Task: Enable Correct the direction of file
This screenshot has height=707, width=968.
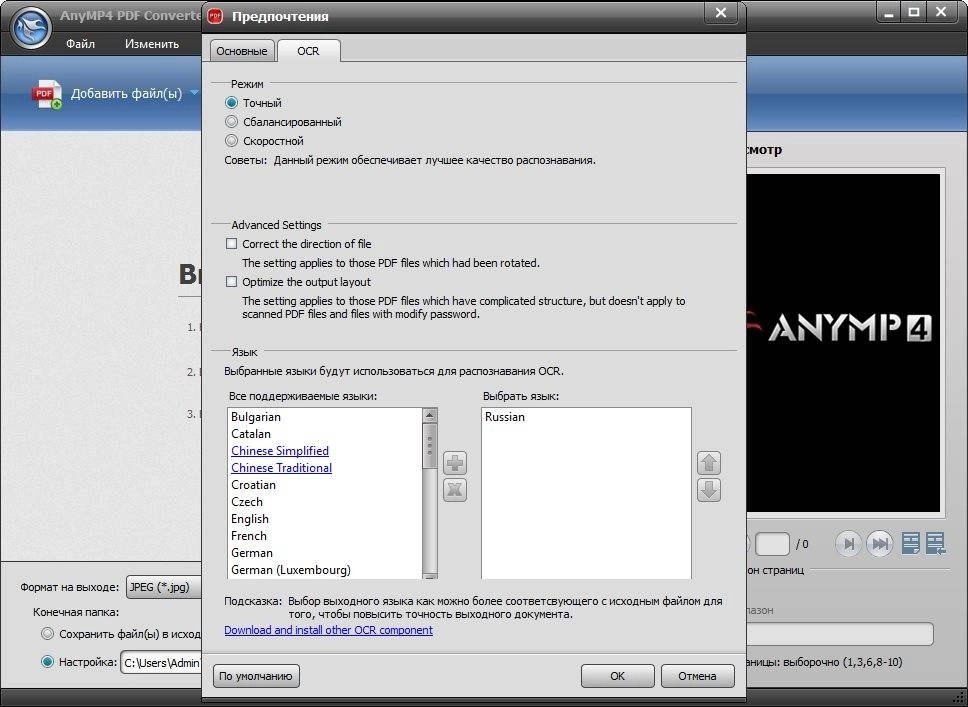Action: (232, 244)
